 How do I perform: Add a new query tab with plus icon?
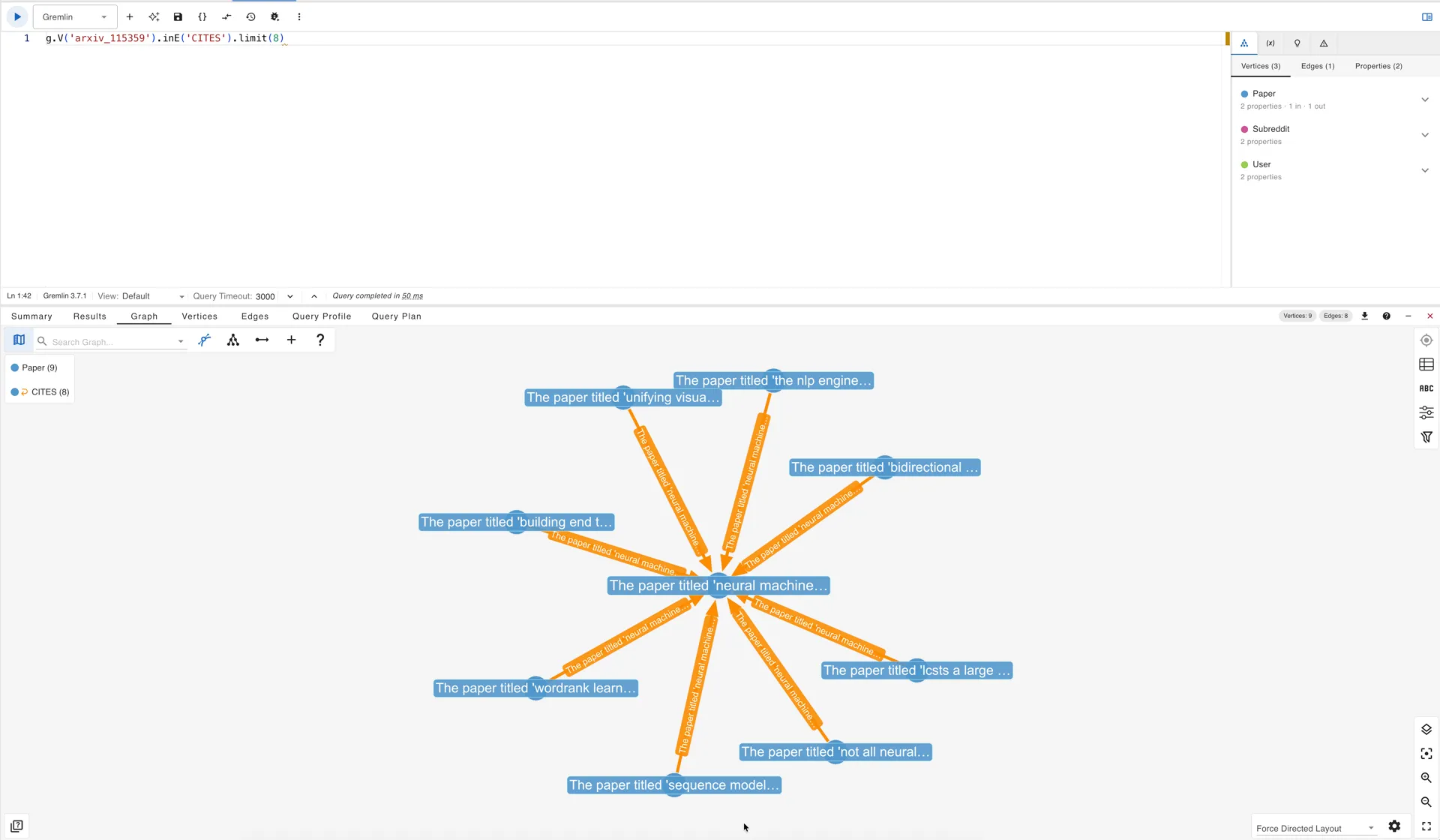click(130, 16)
